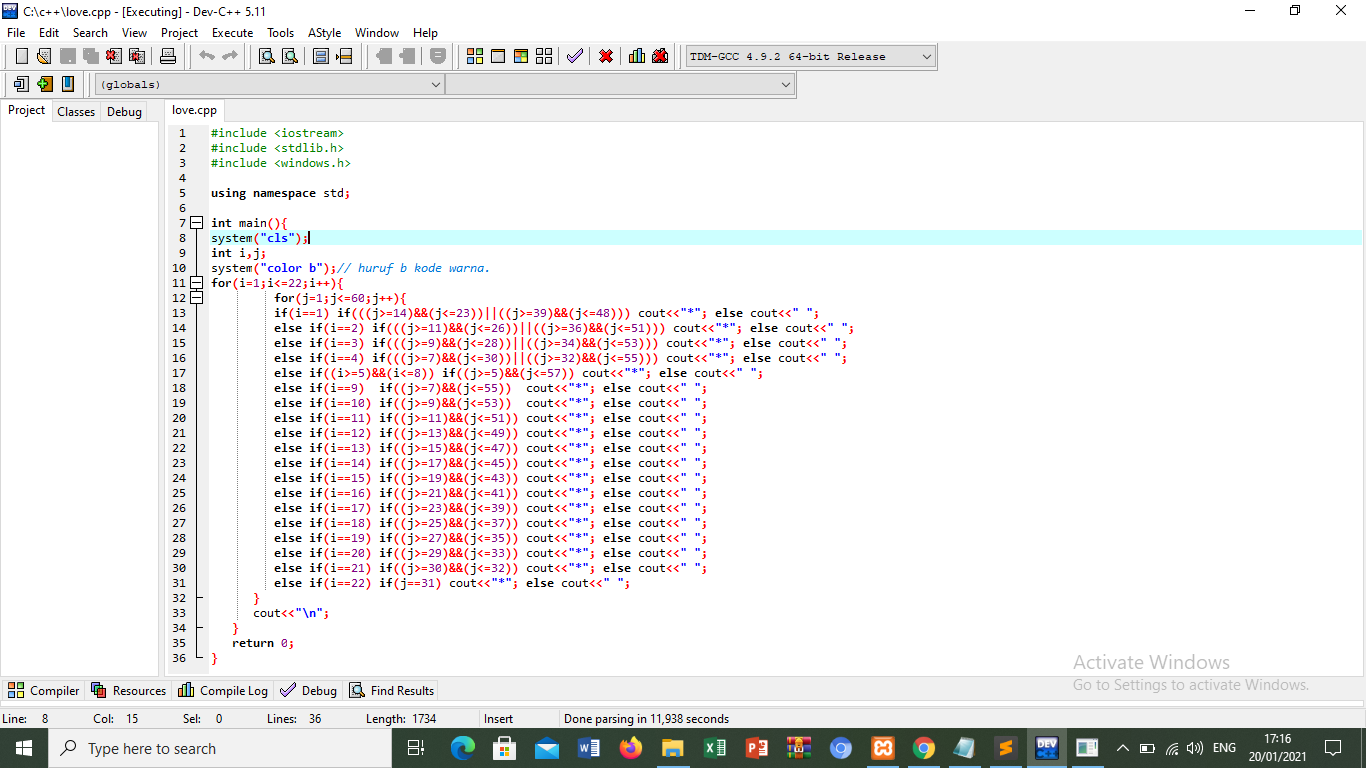Click the Syntax Check checkmark icon
The height and width of the screenshot is (768, 1366).
[x=575, y=56]
